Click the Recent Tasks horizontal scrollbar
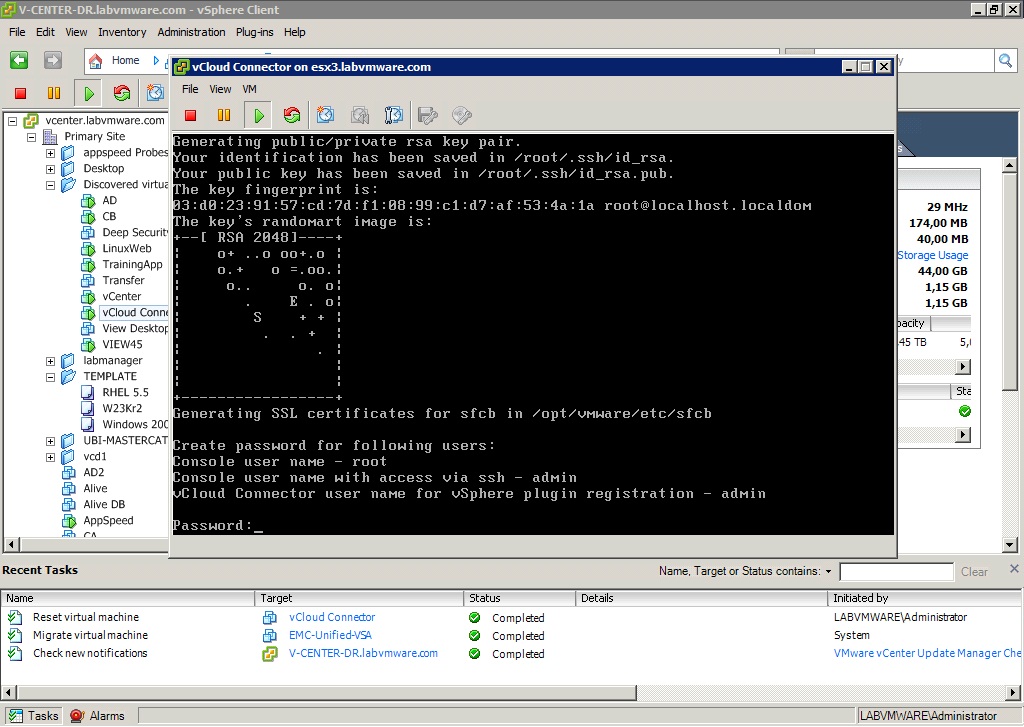This screenshot has width=1024, height=727. click(x=327, y=692)
